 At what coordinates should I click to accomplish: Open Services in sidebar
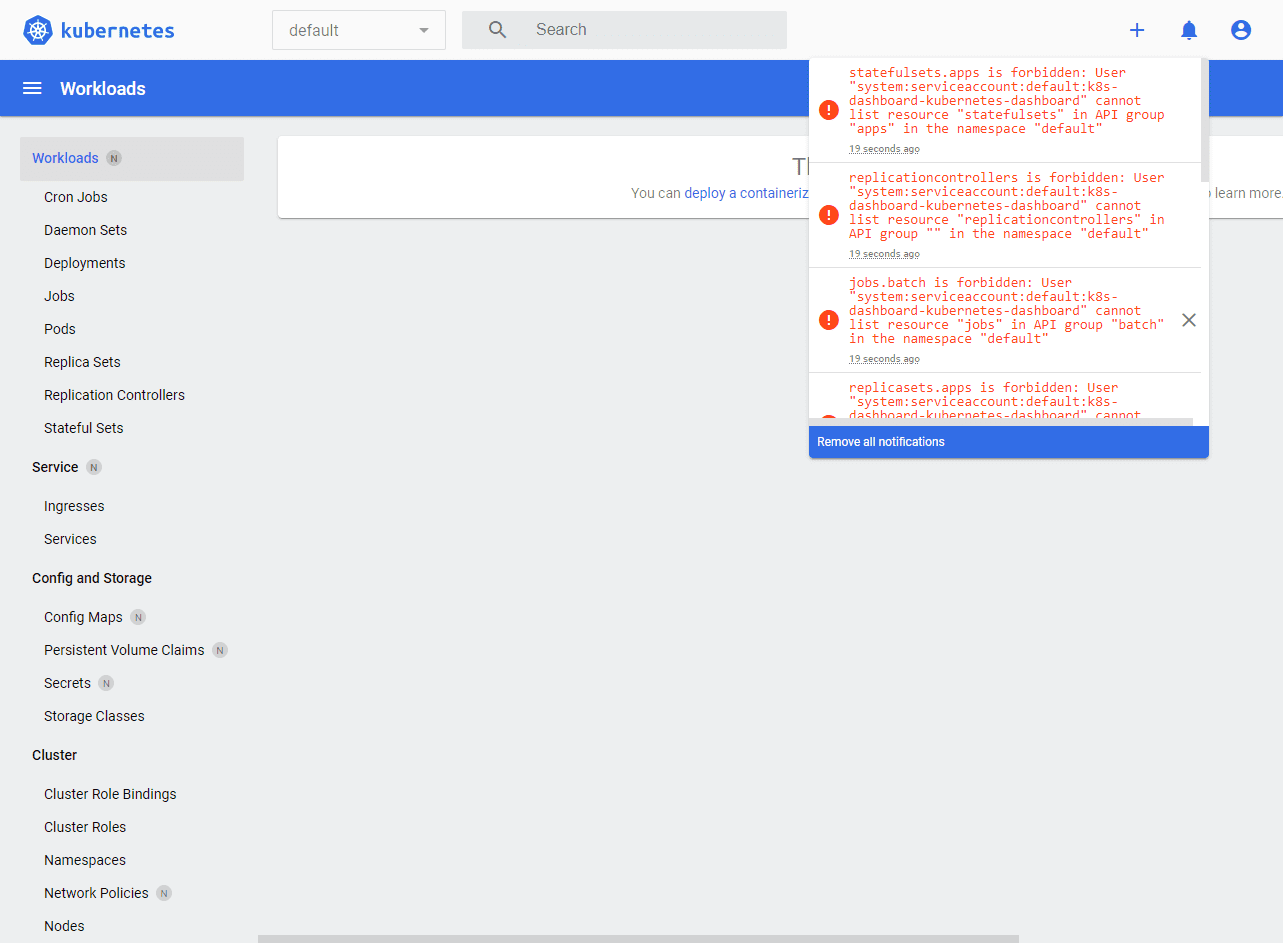pyautogui.click(x=70, y=539)
